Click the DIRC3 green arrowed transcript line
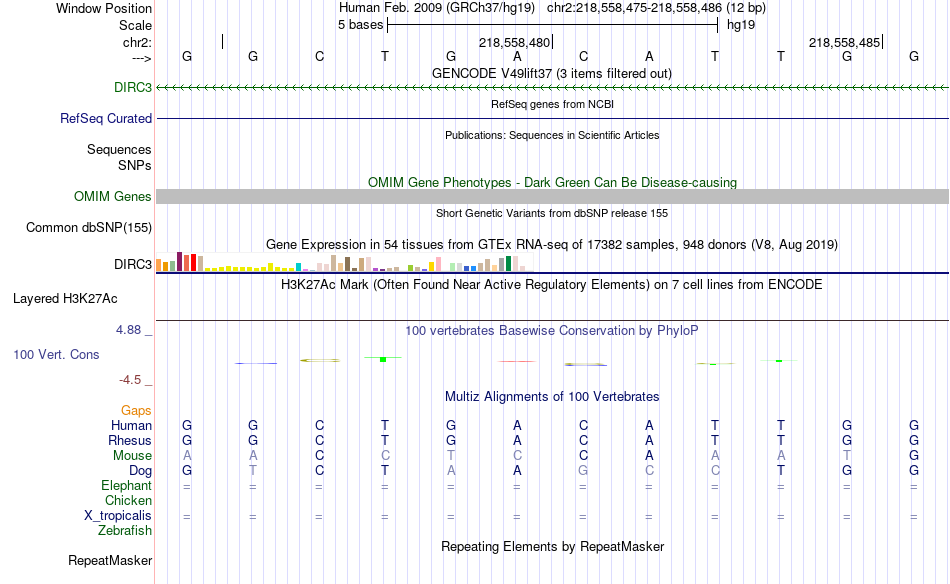 pyautogui.click(x=552, y=88)
